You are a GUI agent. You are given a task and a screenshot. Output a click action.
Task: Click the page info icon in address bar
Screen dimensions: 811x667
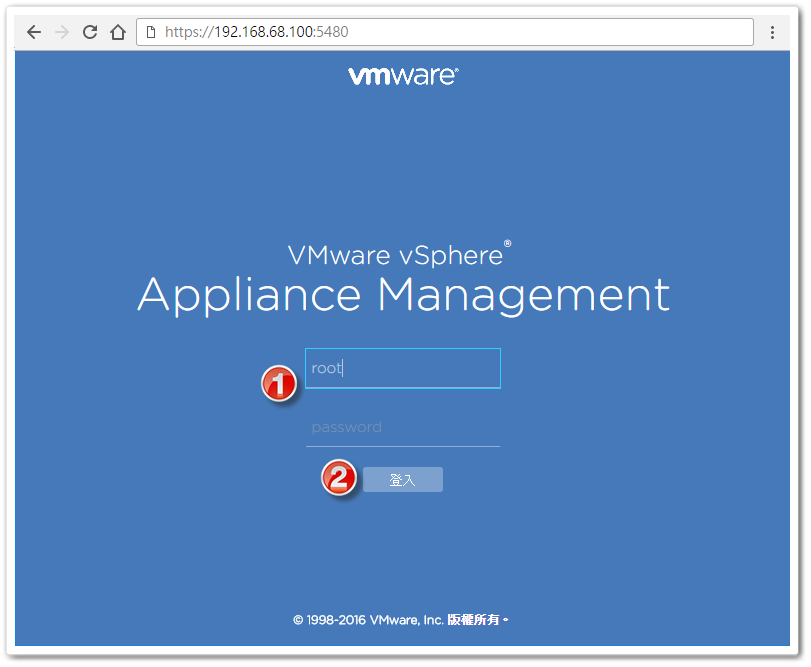coord(151,32)
